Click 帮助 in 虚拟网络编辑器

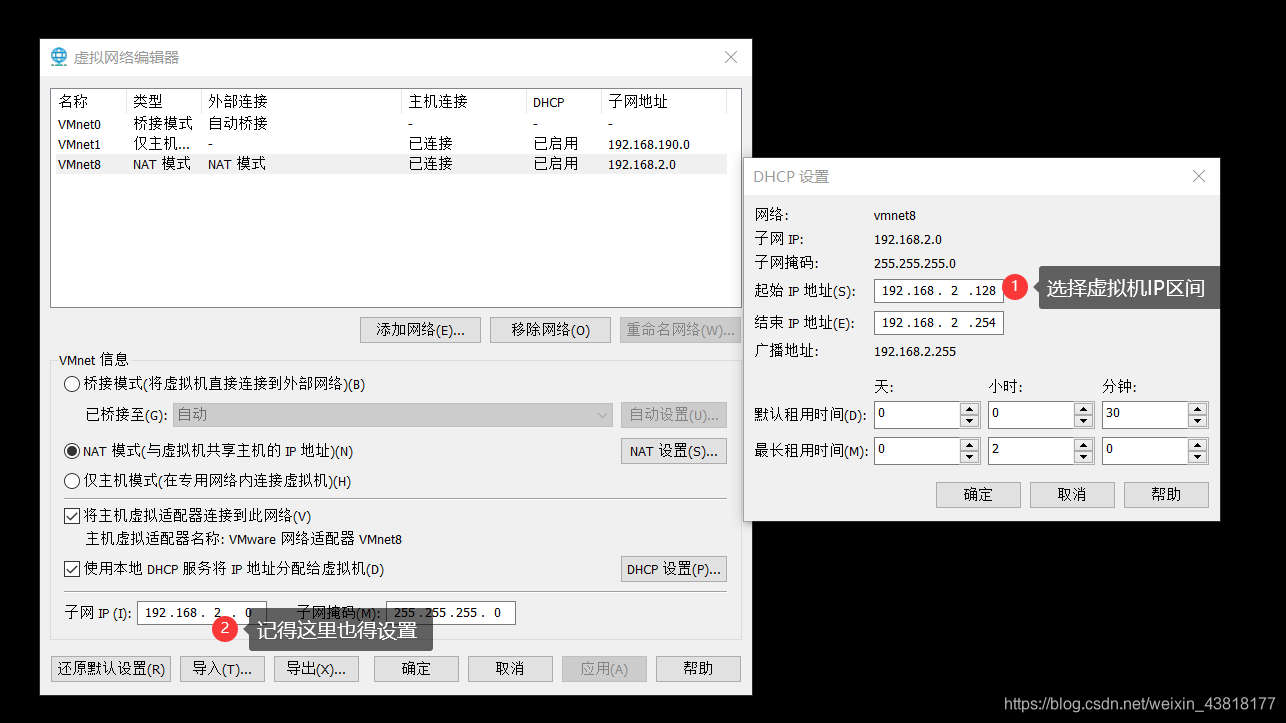698,669
